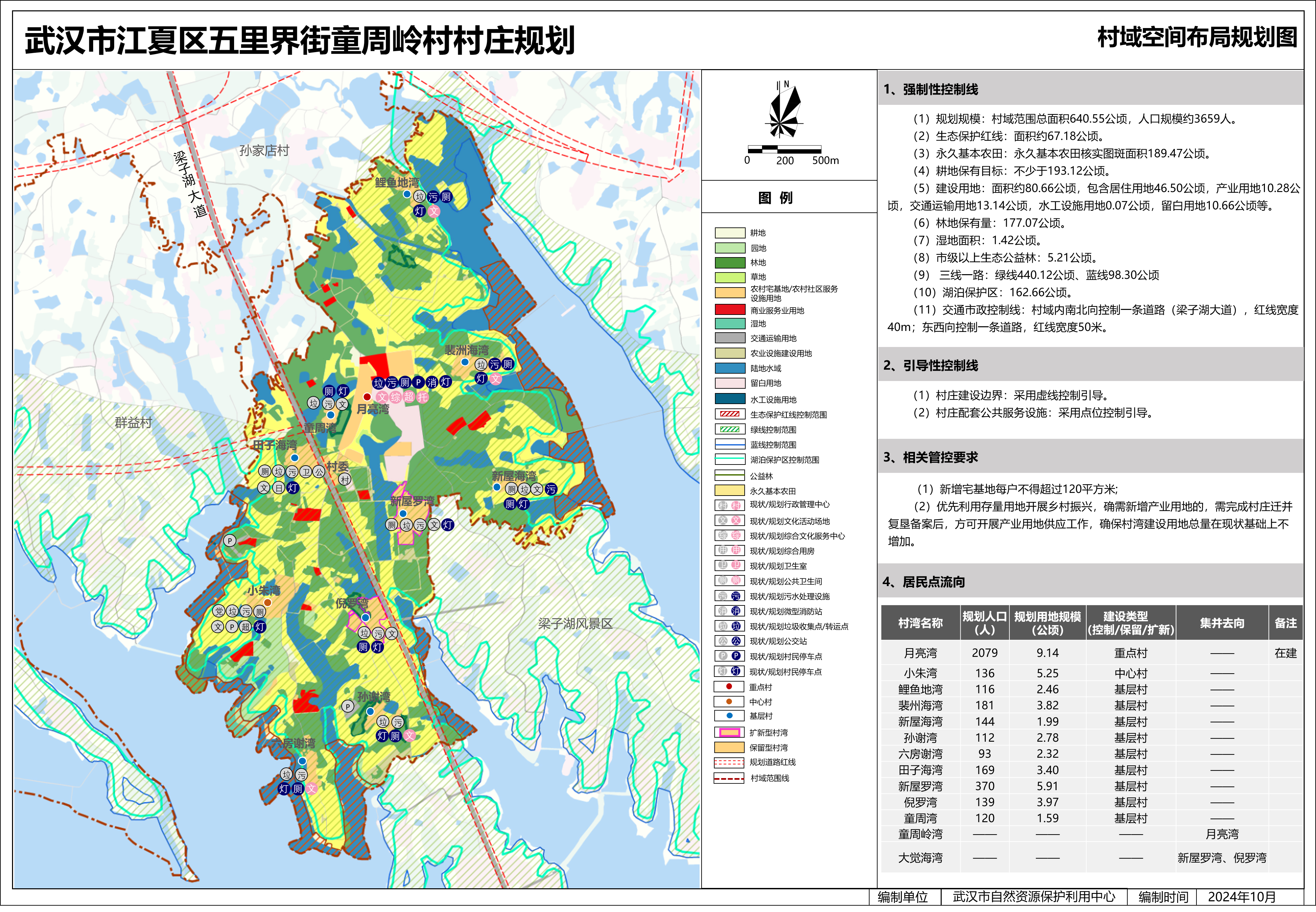This screenshot has height=912, width=1316.
Task: Click the orange center-village dot at 小朱湾
Action: pyautogui.click(x=267, y=603)
